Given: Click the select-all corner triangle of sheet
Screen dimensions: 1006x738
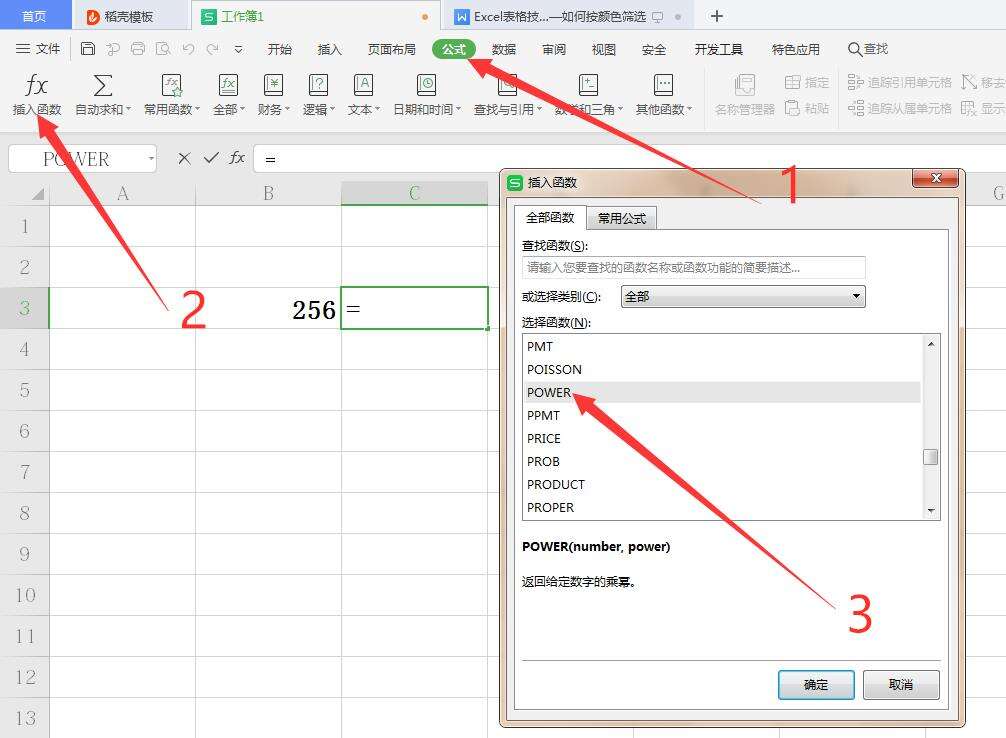Looking at the screenshot, I should point(37,193).
